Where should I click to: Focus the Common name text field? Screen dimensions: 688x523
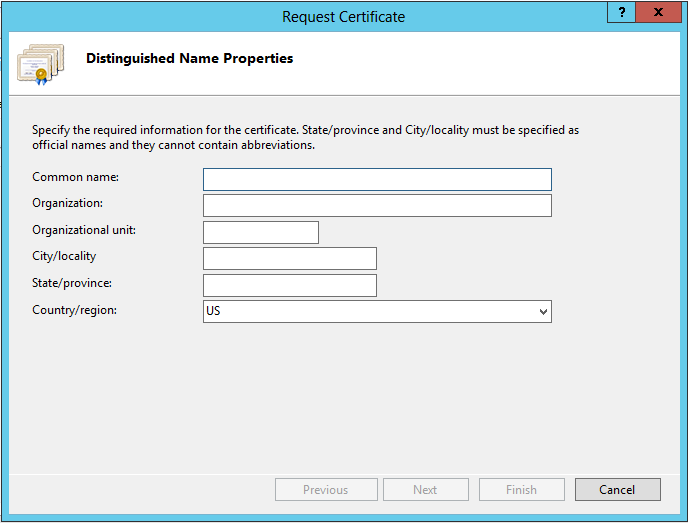pyautogui.click(x=377, y=179)
